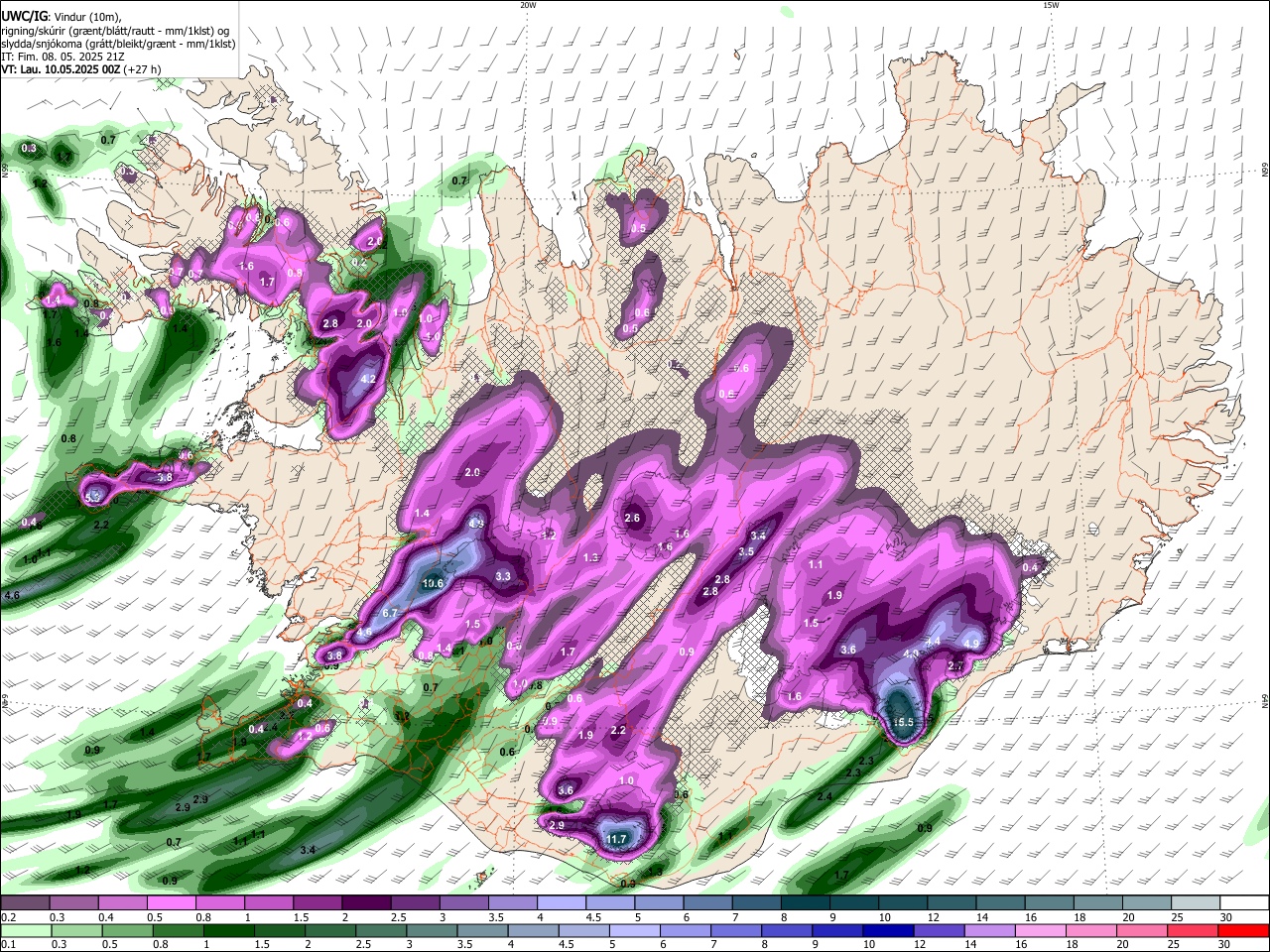Pick the deep blue rain legend swatch at 10
Screen dimensions: 1270x952
coord(887,930)
